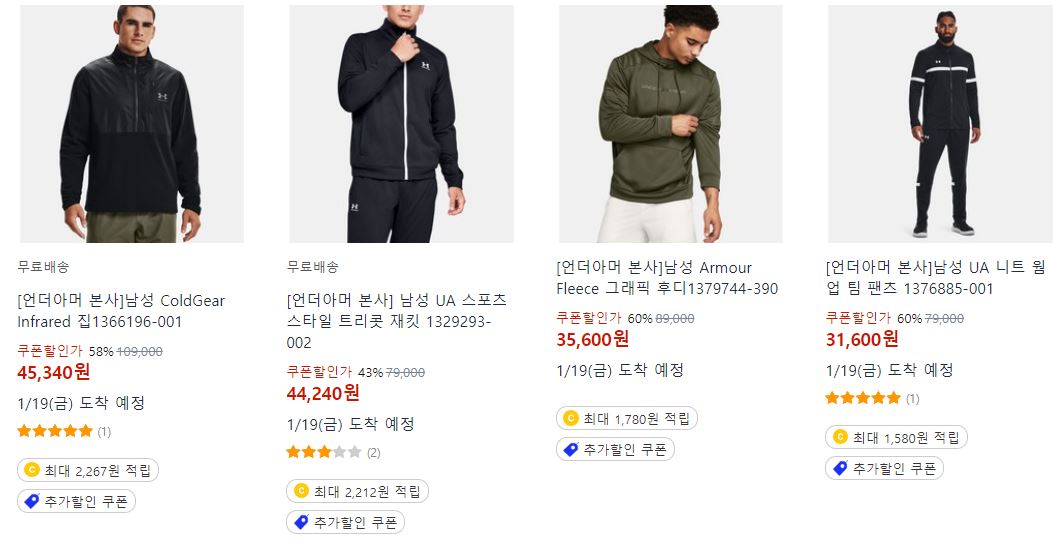Click the 추가할인 쿠폰 badge under 31,600원 product

(884, 468)
